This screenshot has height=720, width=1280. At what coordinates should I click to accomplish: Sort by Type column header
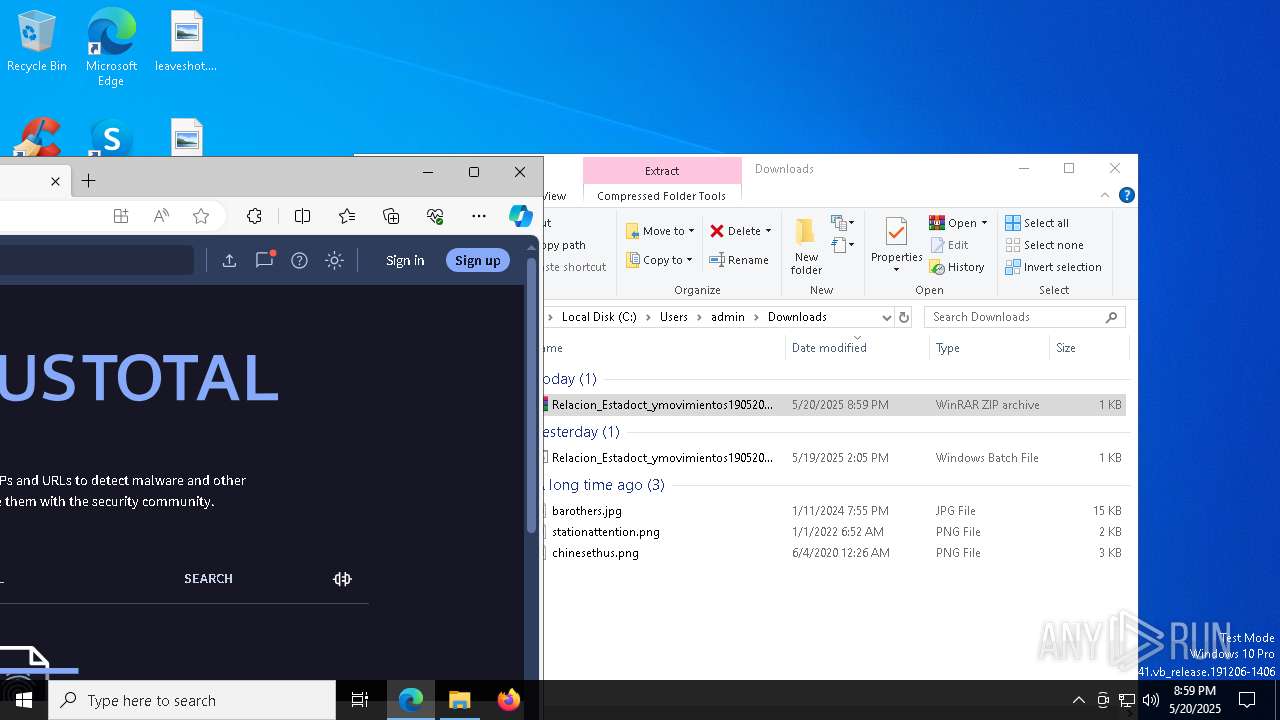[989, 348]
